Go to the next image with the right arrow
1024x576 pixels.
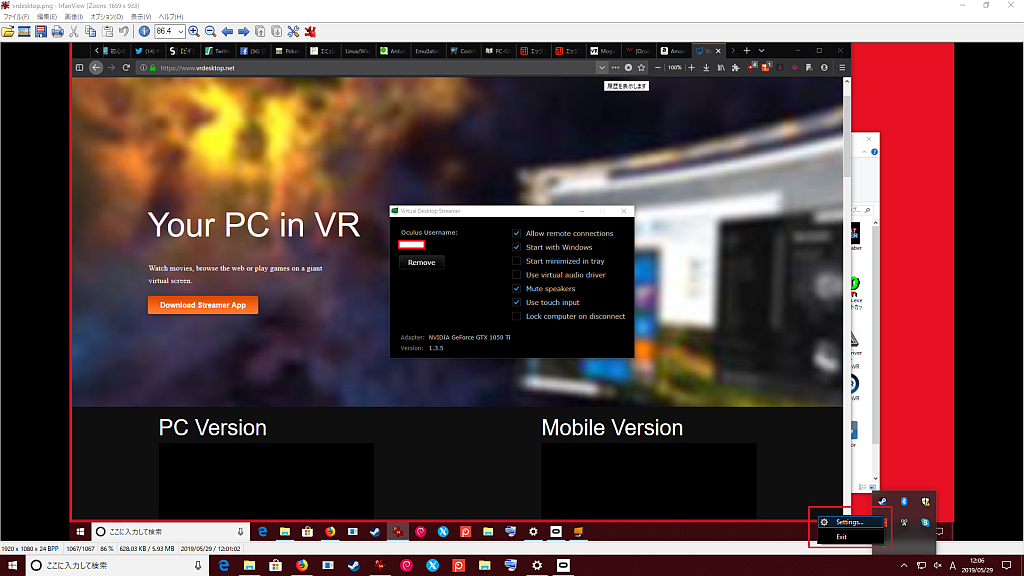click(x=244, y=31)
